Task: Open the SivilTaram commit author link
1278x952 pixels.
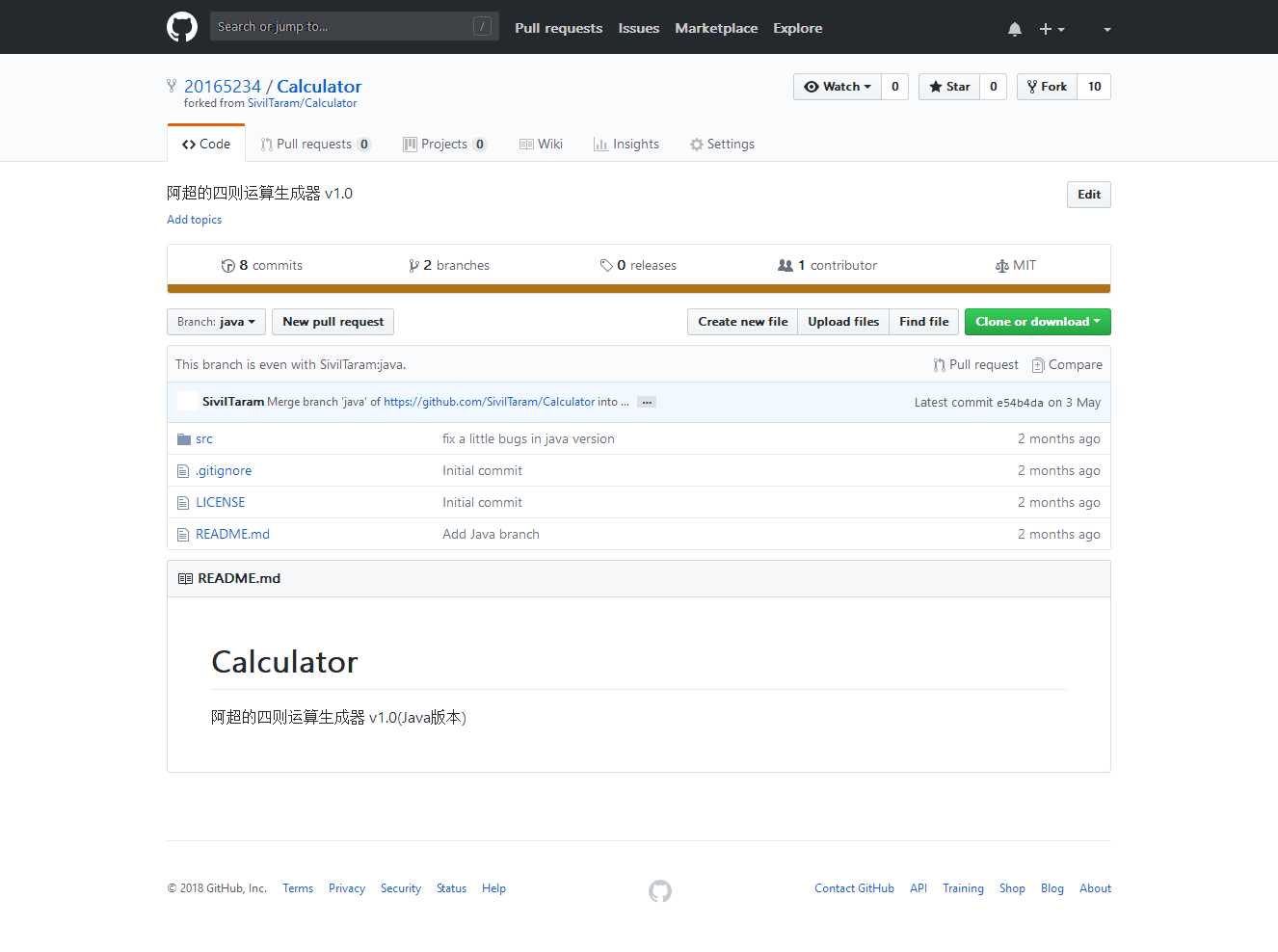Action: click(233, 402)
